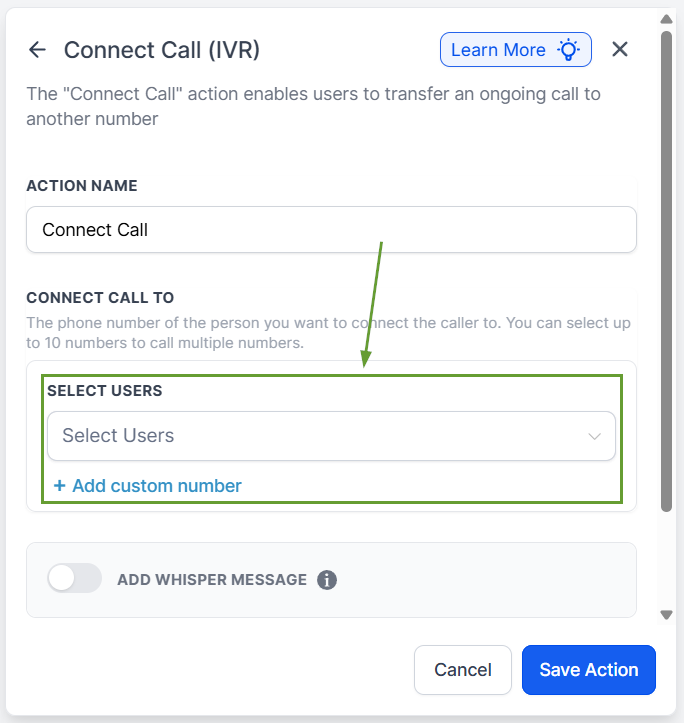Click the ACTION NAME field label
Viewport: 684px width, 723px height.
coord(82,186)
